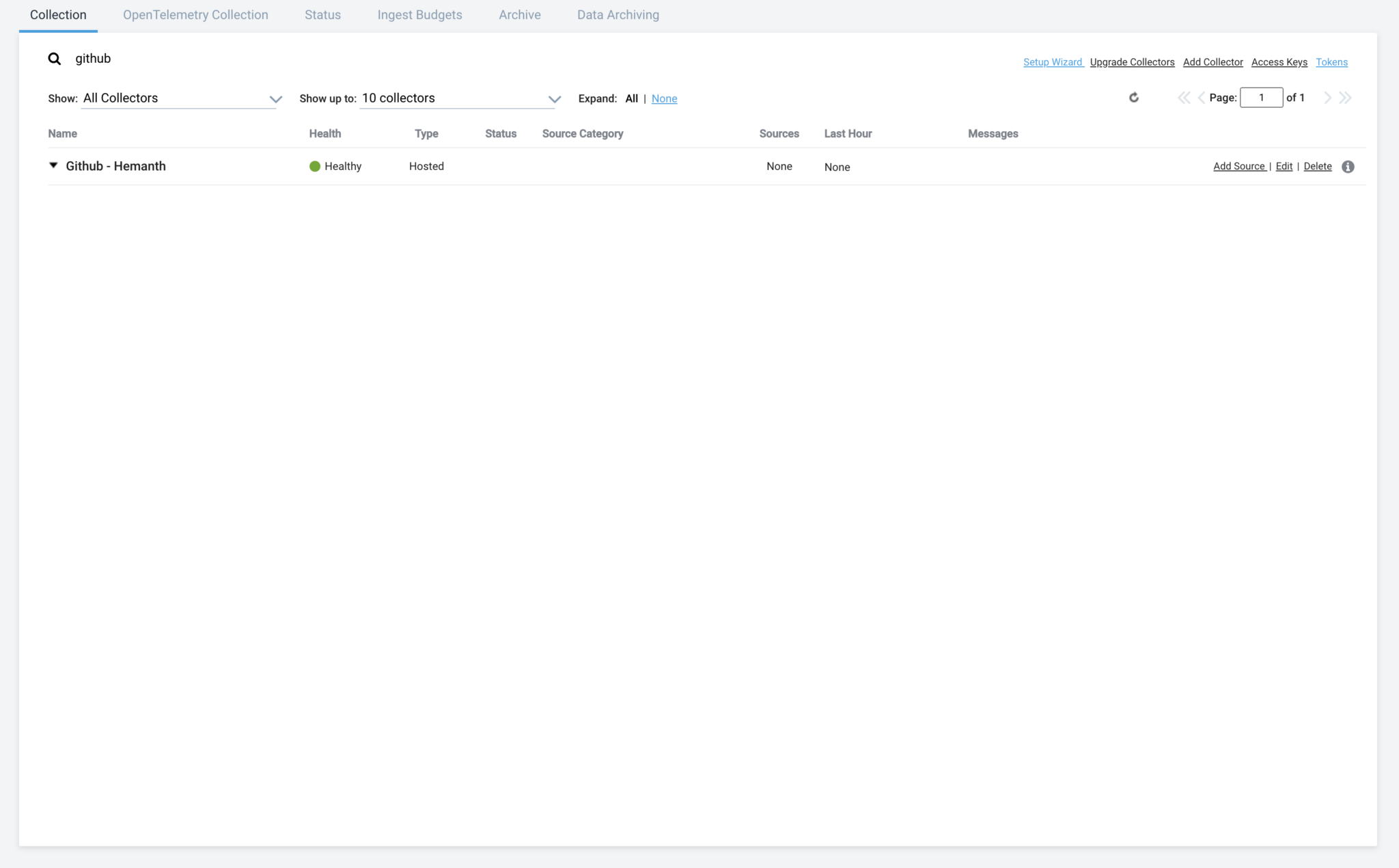
Task: Open the Show up to 10 collectors dropdown
Action: [x=459, y=98]
